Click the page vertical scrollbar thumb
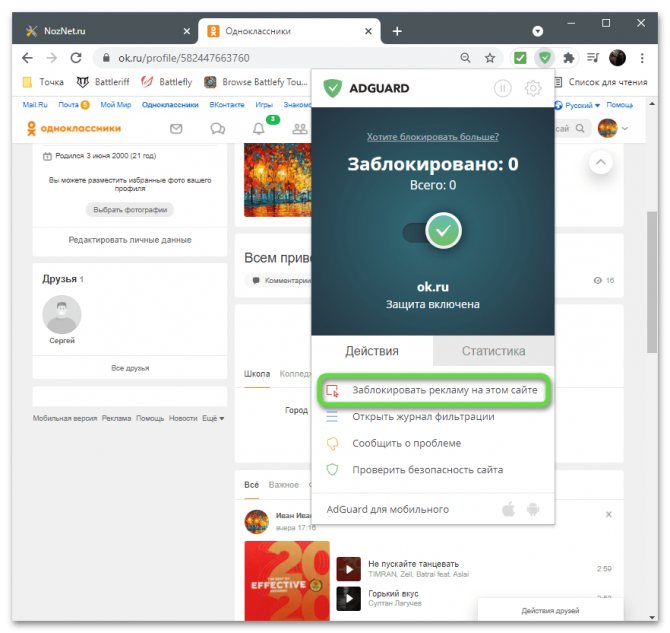670x633 pixels. click(652, 282)
